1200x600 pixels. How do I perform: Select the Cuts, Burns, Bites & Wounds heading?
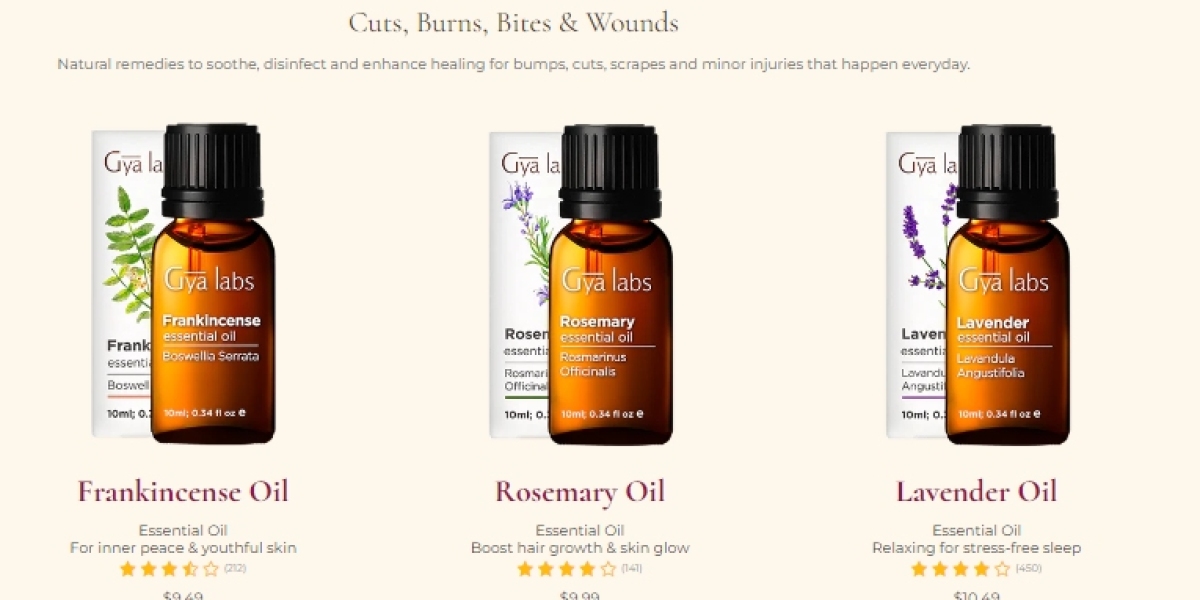pos(514,23)
